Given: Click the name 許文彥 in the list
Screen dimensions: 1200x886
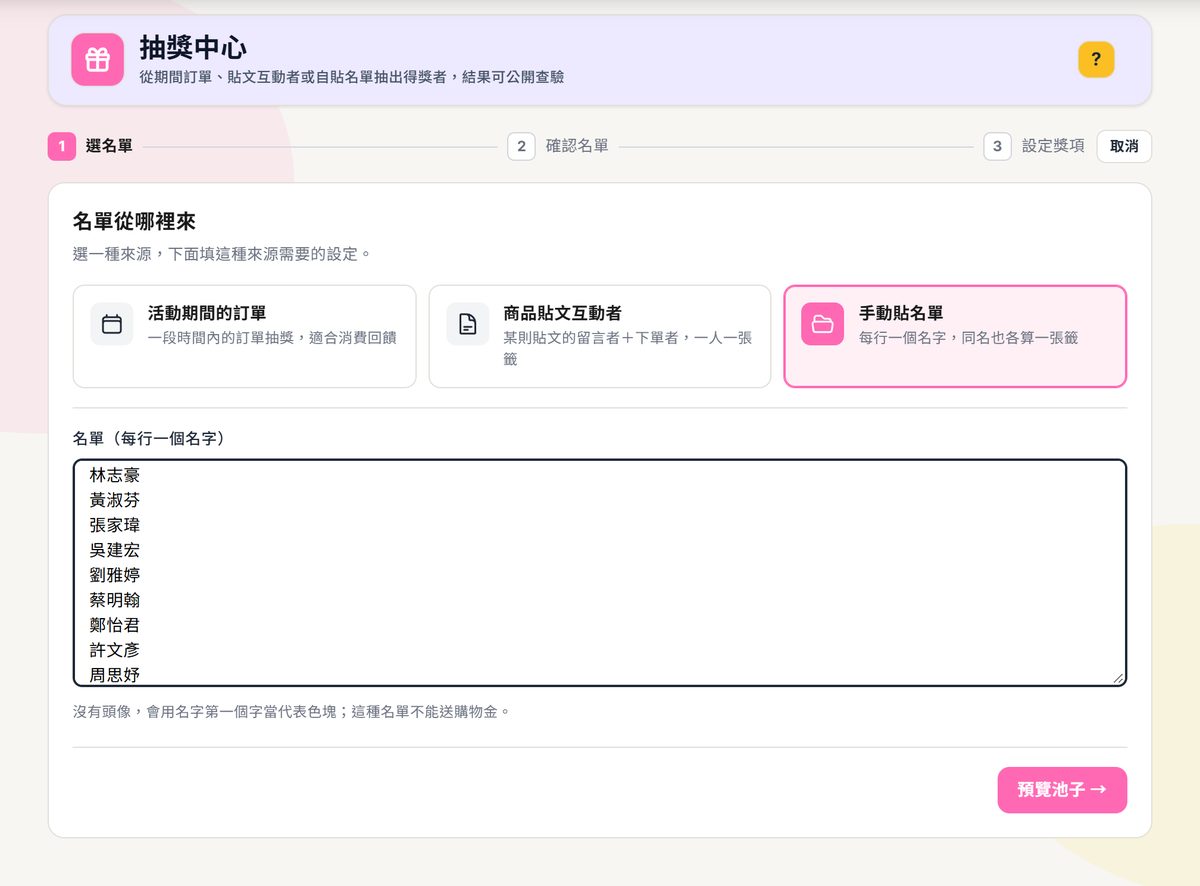Looking at the screenshot, I should click(x=115, y=650).
